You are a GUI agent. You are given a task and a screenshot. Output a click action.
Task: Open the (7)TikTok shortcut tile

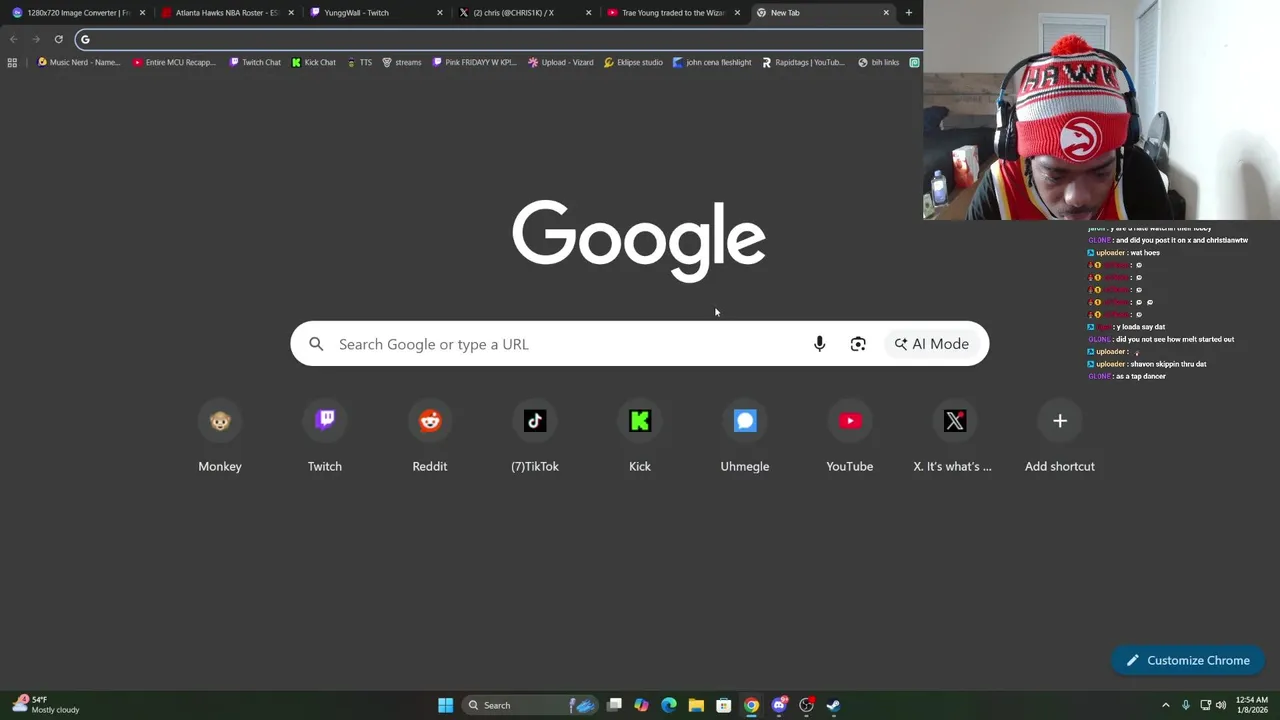tap(535, 438)
